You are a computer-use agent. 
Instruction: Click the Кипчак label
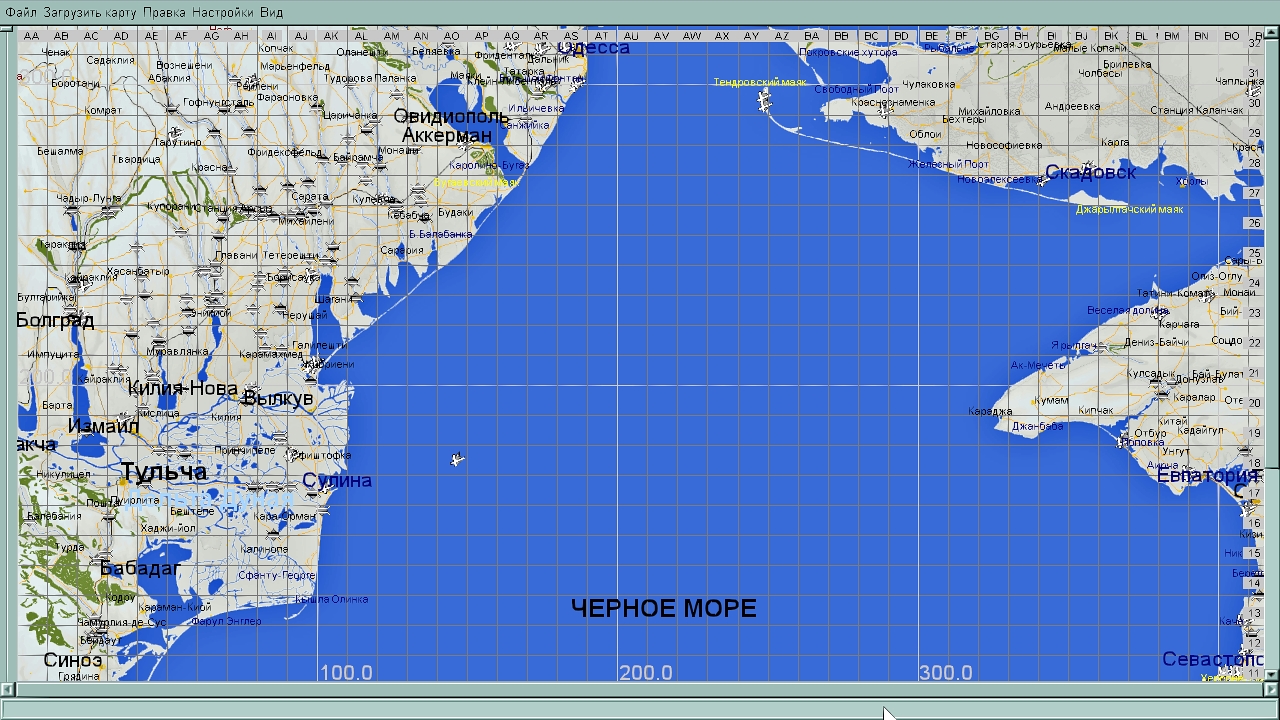[1097, 411]
